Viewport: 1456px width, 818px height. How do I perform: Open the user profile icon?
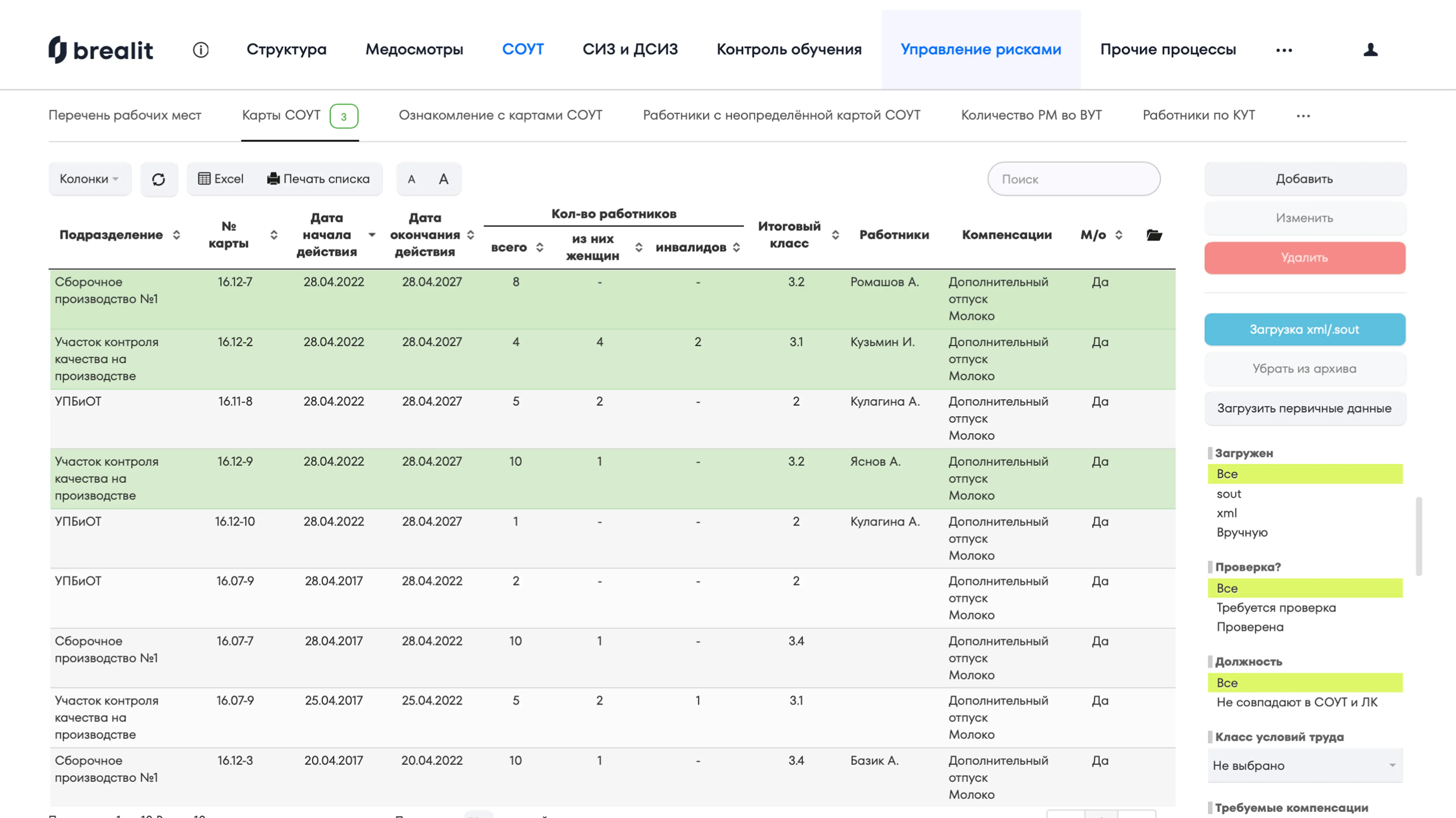1370,50
